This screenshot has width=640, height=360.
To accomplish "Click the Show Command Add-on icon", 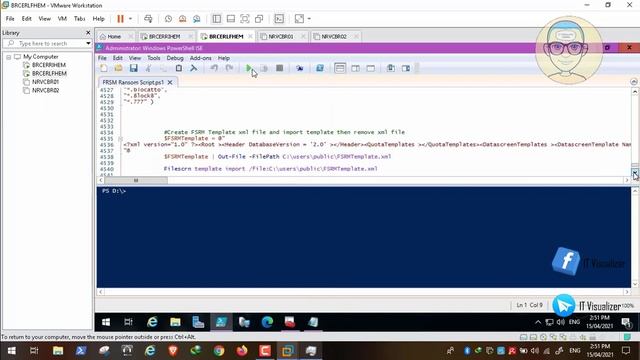I will [x=406, y=68].
